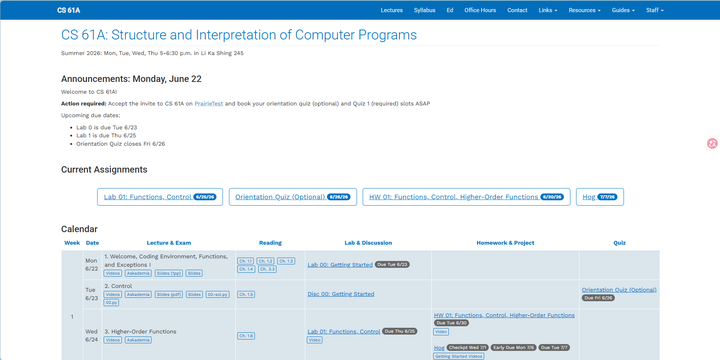
Task: Open the Links dropdown menu
Action: [x=548, y=10]
